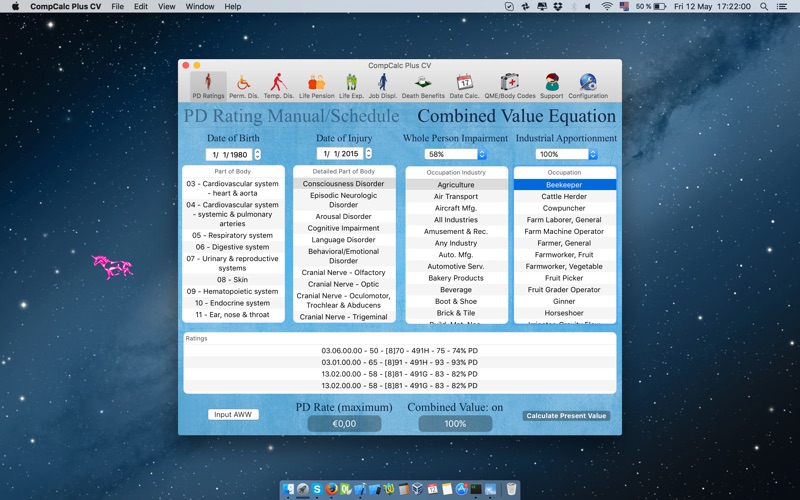Image resolution: width=800 pixels, height=500 pixels.
Task: Select Cranial Nerve - Optic row
Action: coord(344,284)
